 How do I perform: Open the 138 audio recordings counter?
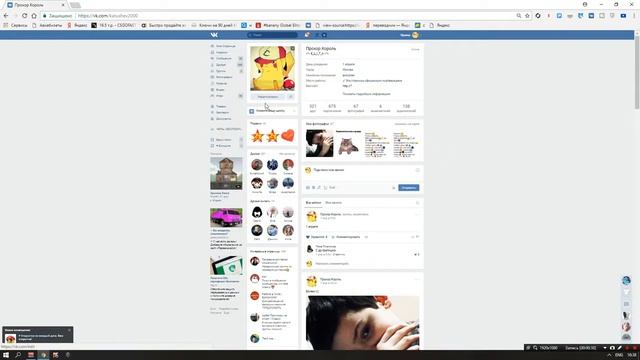coord(406,108)
